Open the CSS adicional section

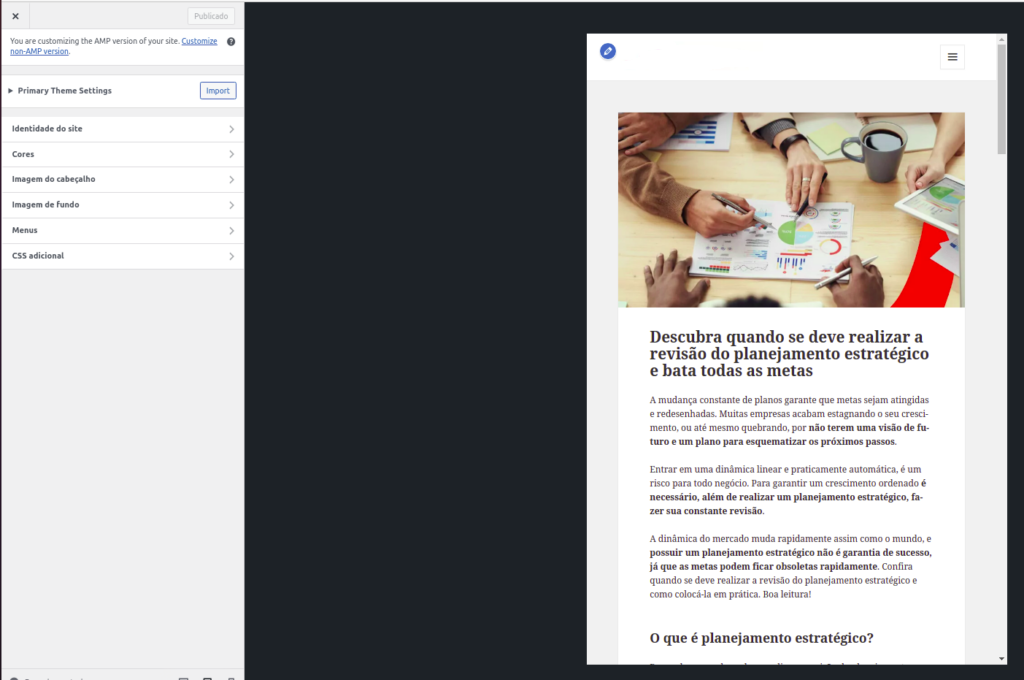coord(123,256)
